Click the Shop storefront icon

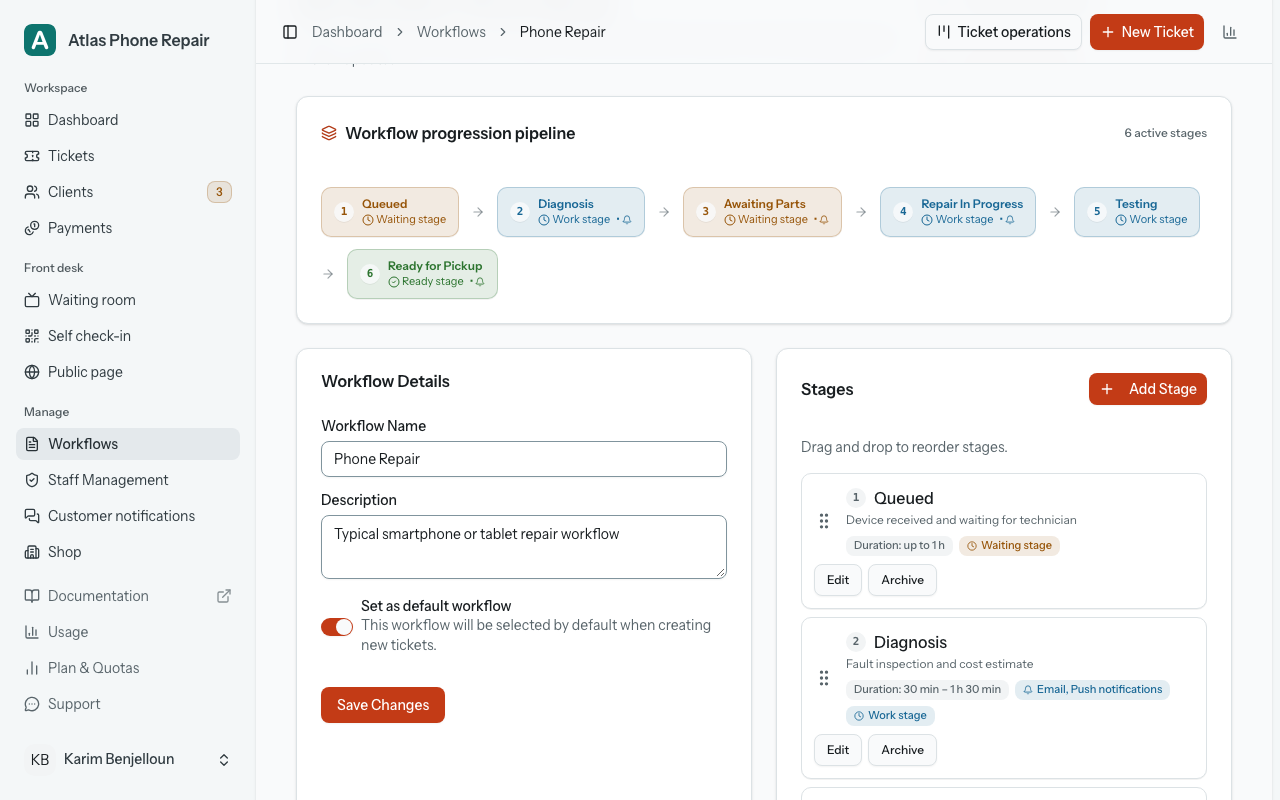32,552
